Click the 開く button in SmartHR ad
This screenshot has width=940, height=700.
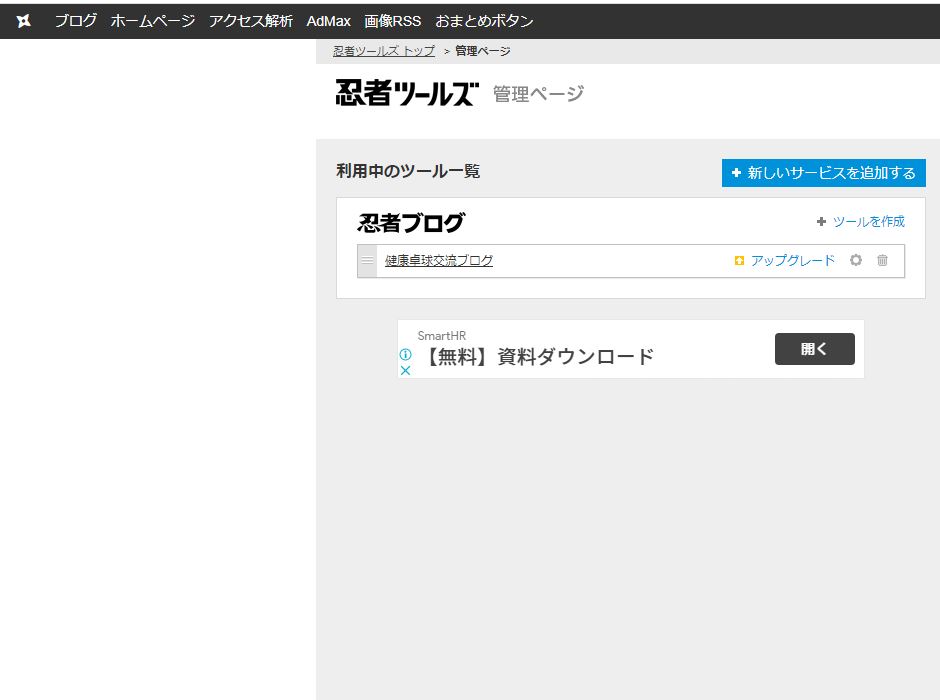tap(815, 349)
